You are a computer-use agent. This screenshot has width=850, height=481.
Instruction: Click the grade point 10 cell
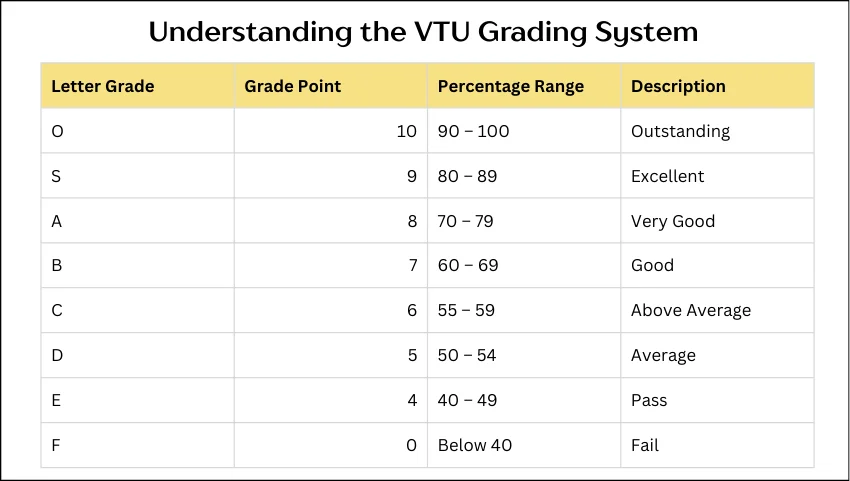(406, 131)
